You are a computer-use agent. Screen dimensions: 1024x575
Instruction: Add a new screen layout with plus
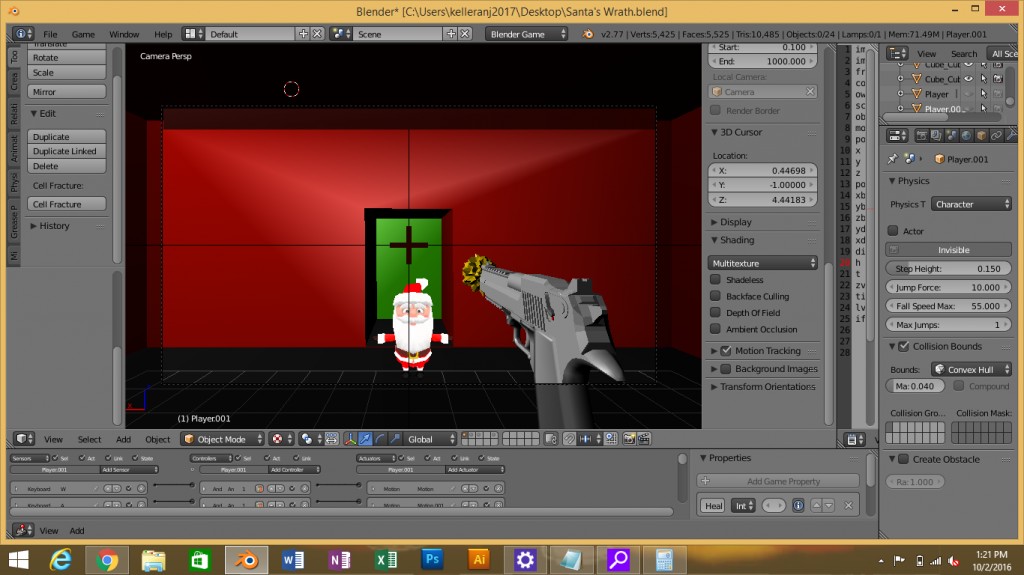(x=303, y=34)
